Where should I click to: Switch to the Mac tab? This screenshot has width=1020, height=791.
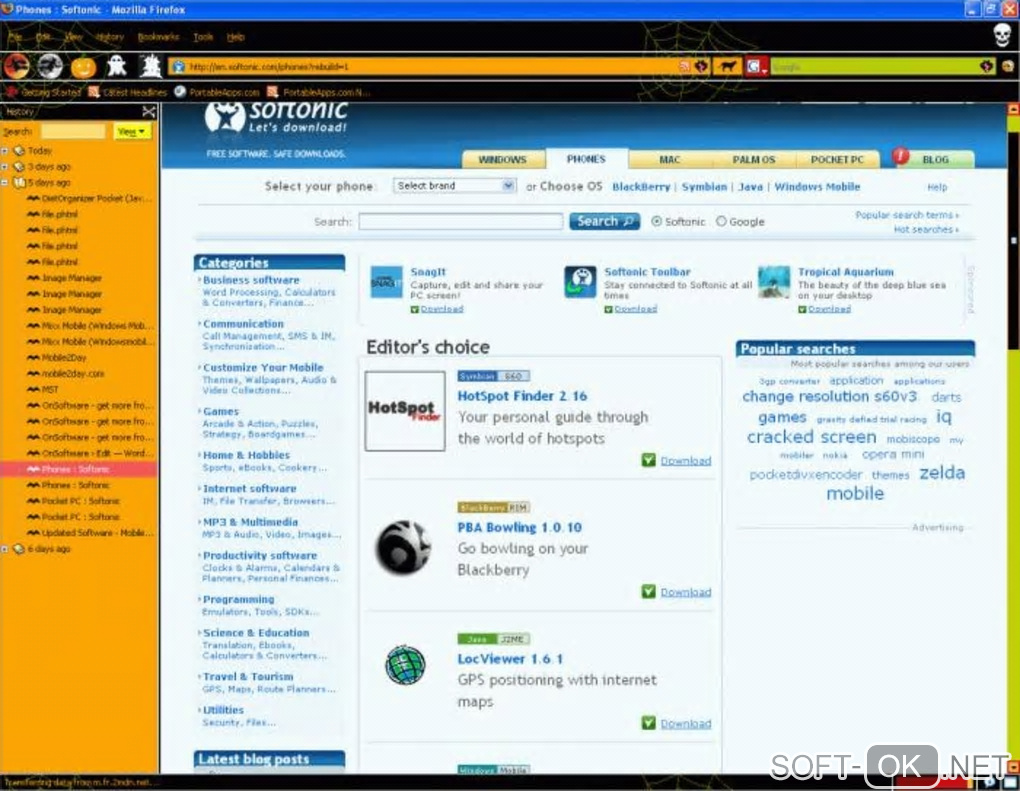tap(669, 159)
